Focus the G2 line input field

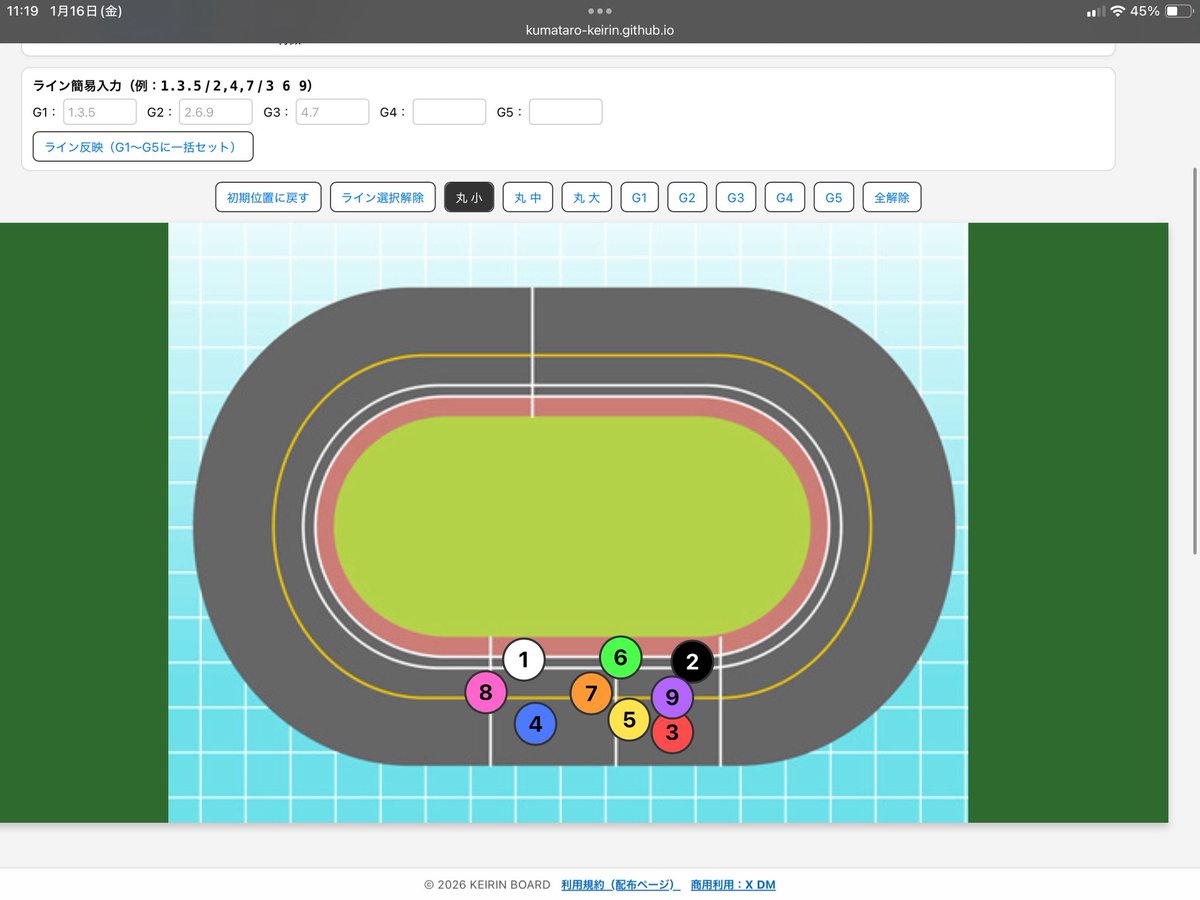[216, 112]
